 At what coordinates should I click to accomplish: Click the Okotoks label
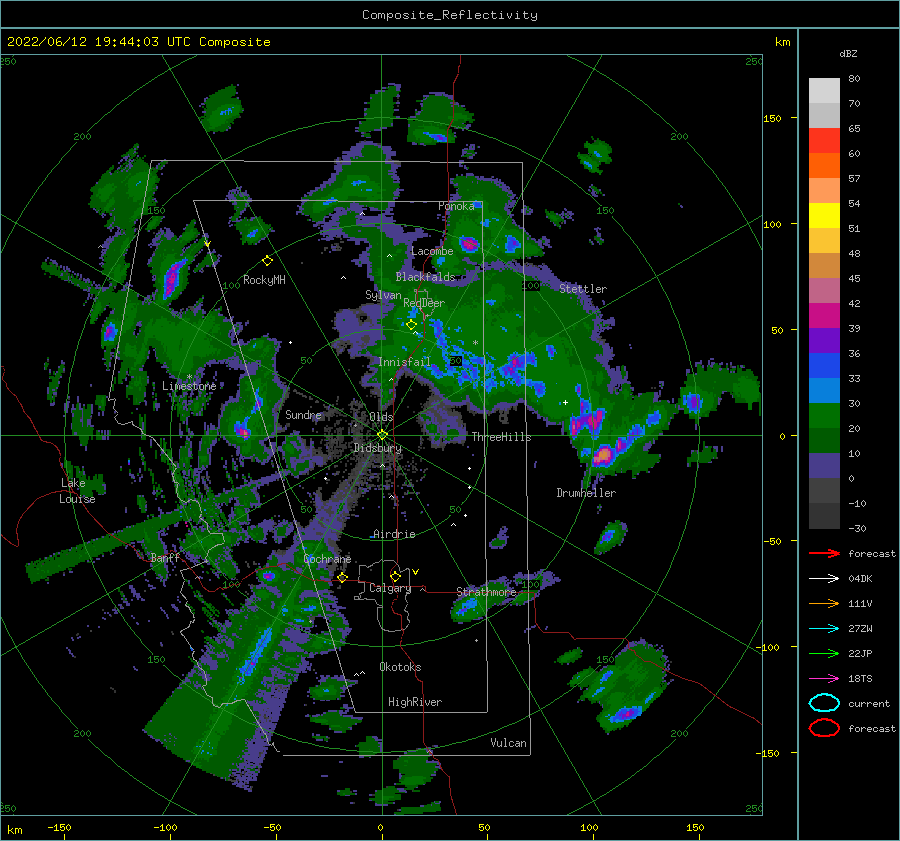[x=400, y=667]
